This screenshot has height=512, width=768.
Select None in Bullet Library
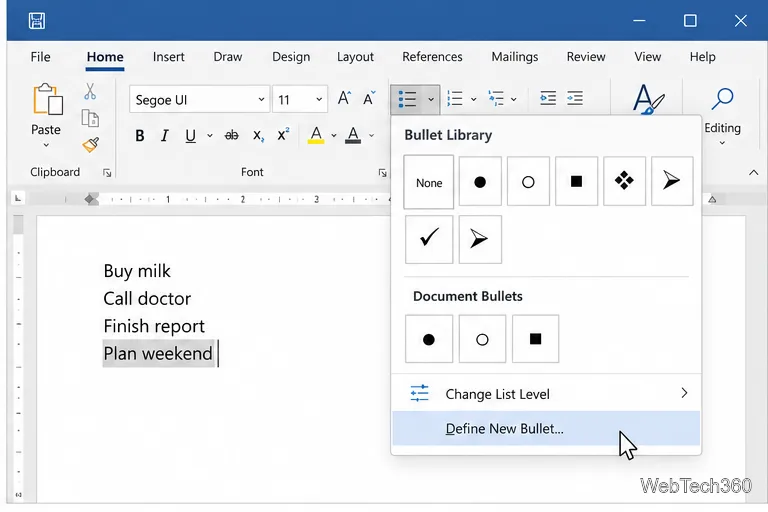pyautogui.click(x=429, y=182)
